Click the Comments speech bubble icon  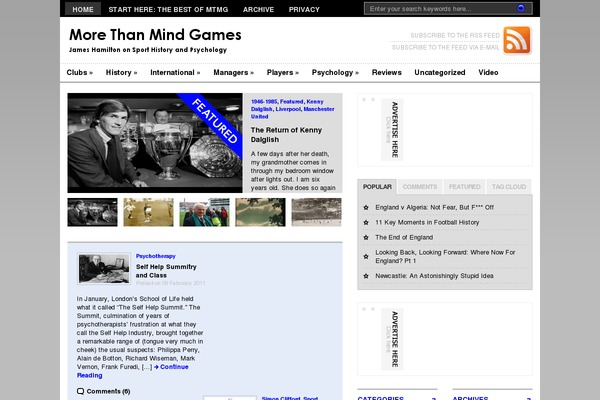tap(80, 391)
